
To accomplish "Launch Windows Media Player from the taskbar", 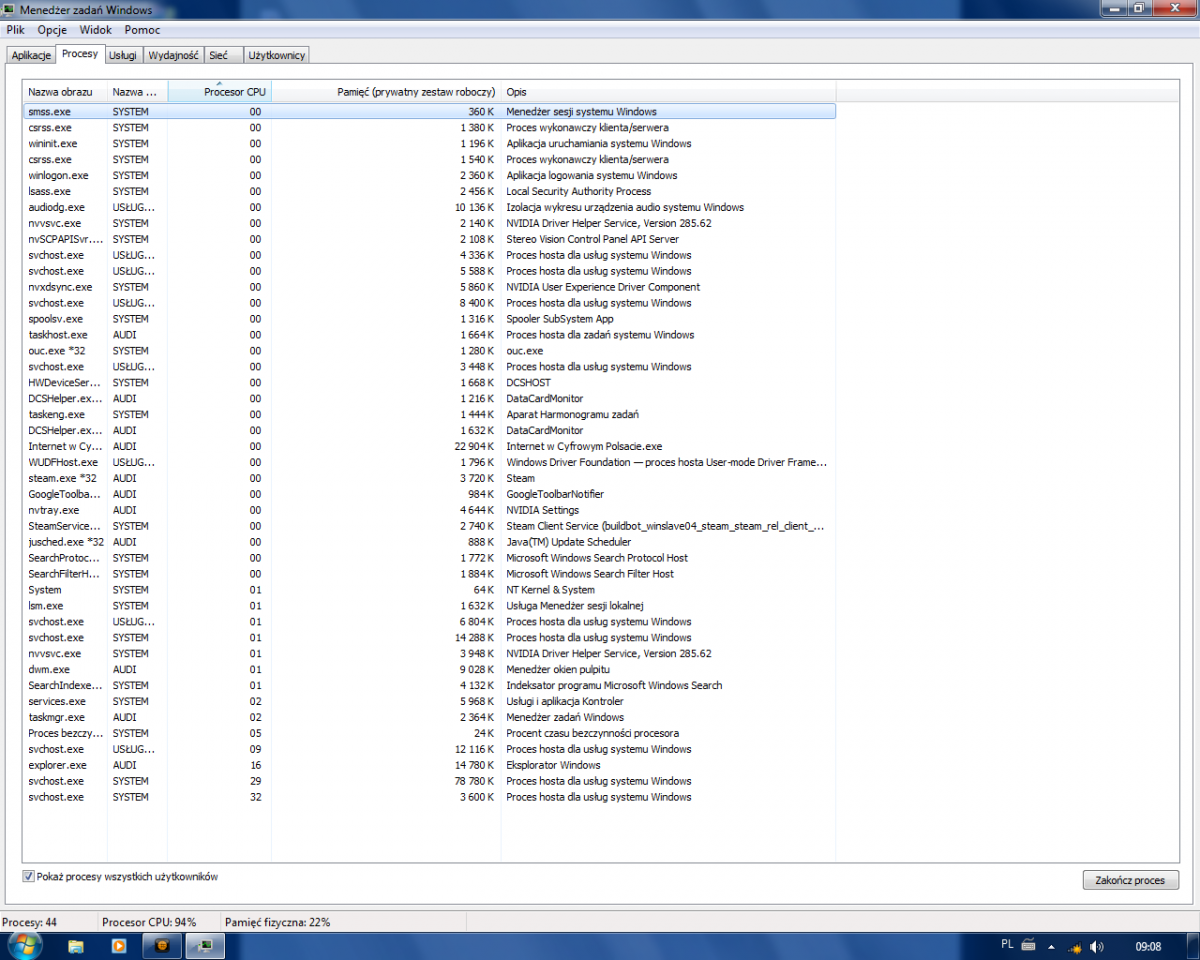I will click(119, 946).
